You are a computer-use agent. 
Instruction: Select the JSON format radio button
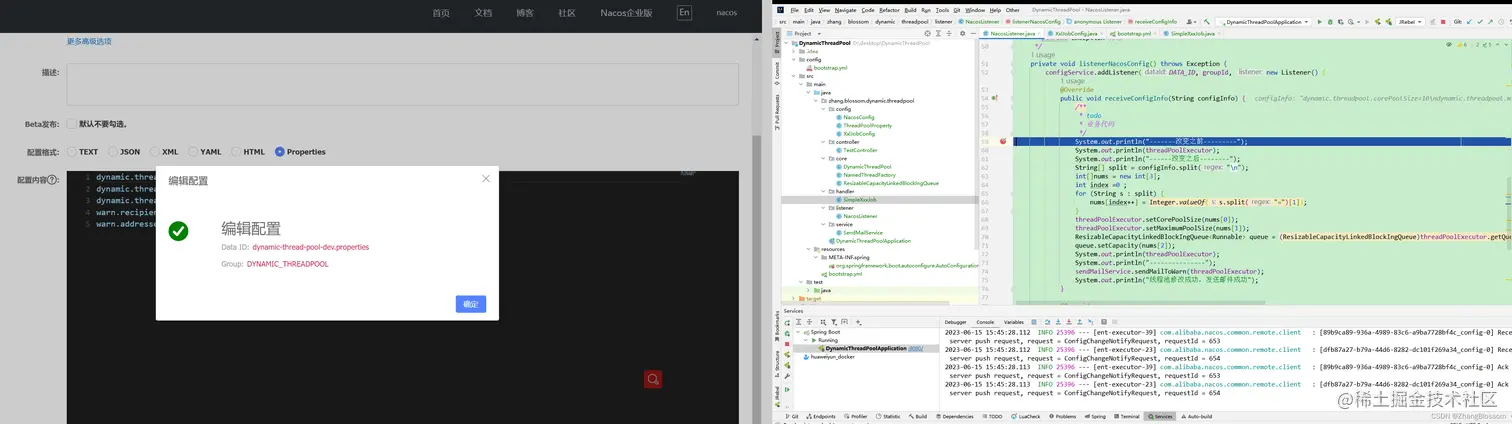(x=113, y=152)
